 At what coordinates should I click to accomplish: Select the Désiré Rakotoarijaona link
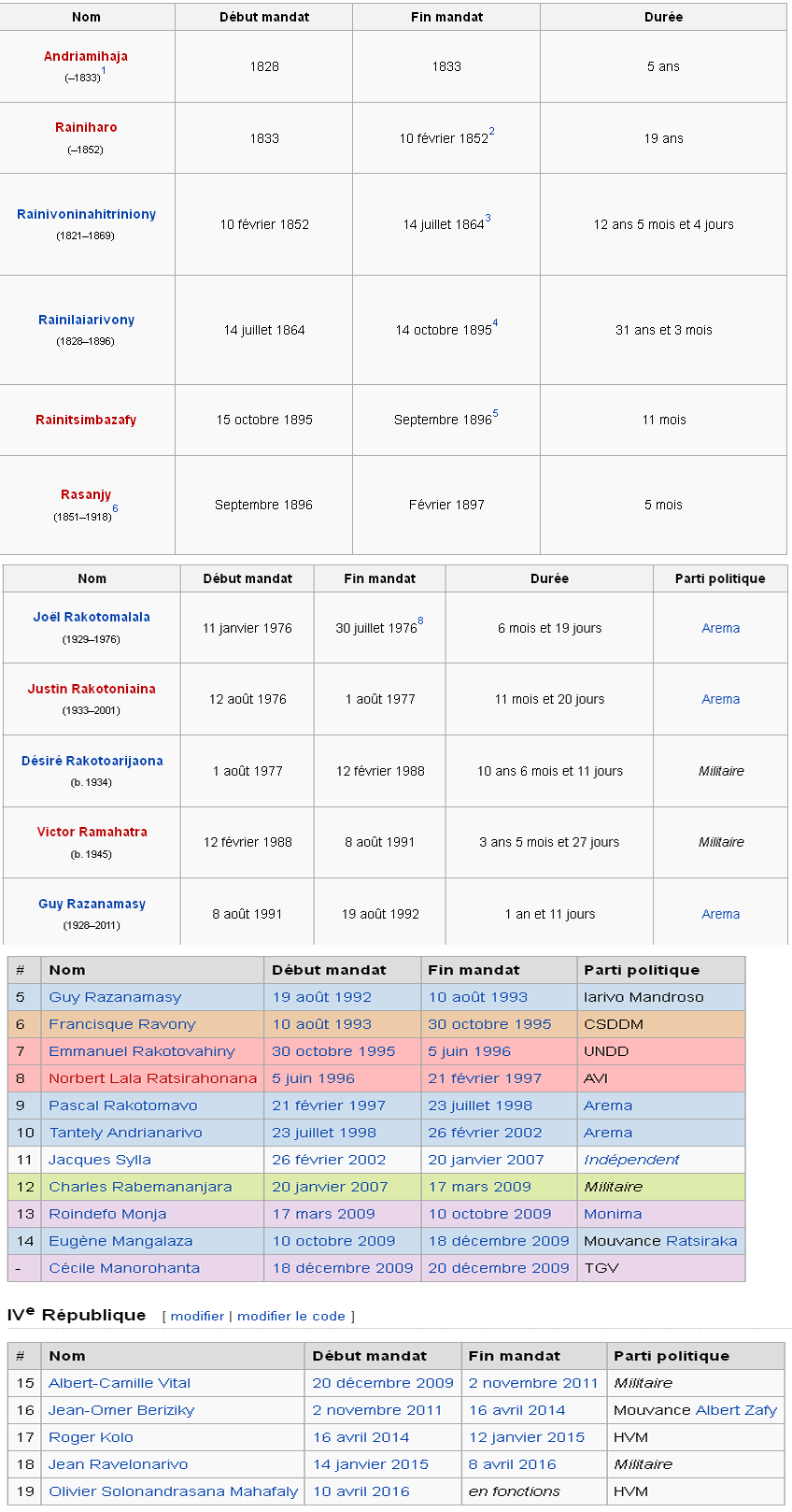(92, 761)
